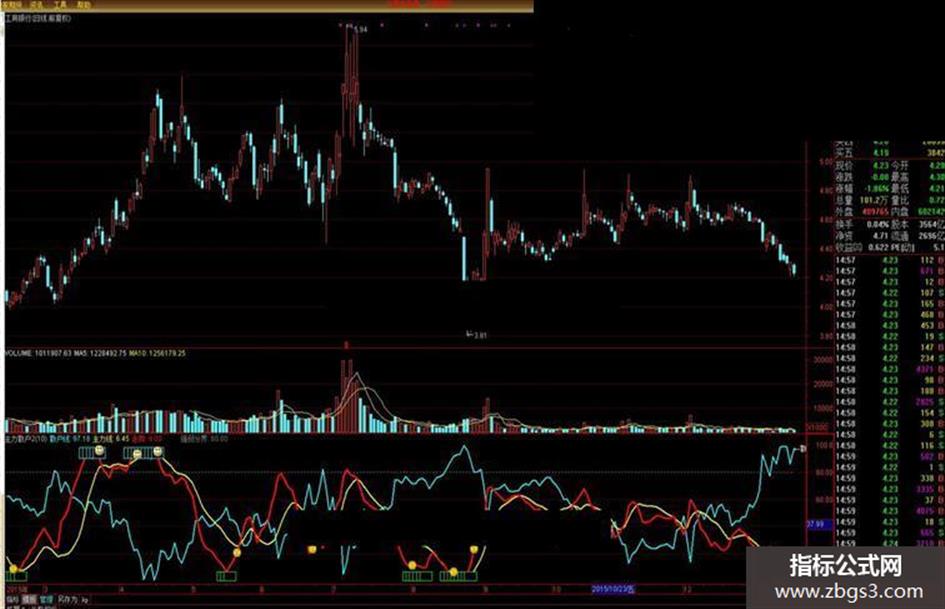Click the 换手 0.04% quote field

[x=862, y=224]
